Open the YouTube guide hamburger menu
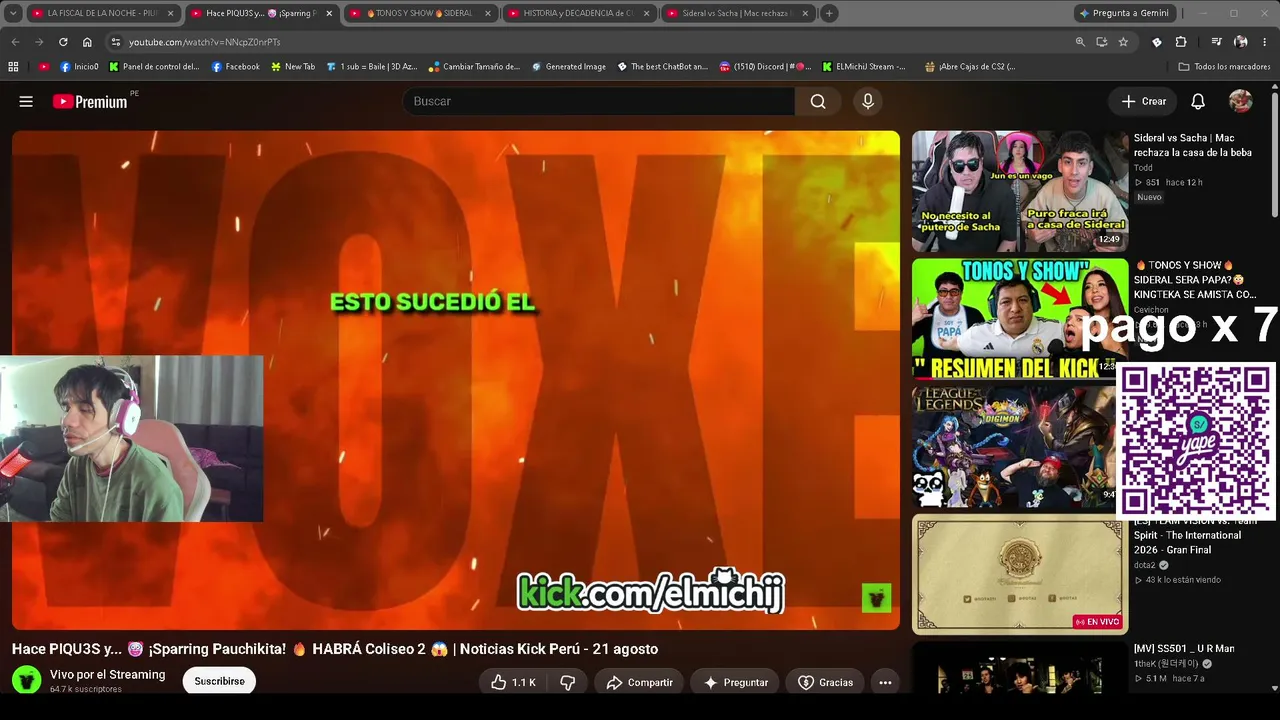Image resolution: width=1280 pixels, height=720 pixels. [x=26, y=101]
